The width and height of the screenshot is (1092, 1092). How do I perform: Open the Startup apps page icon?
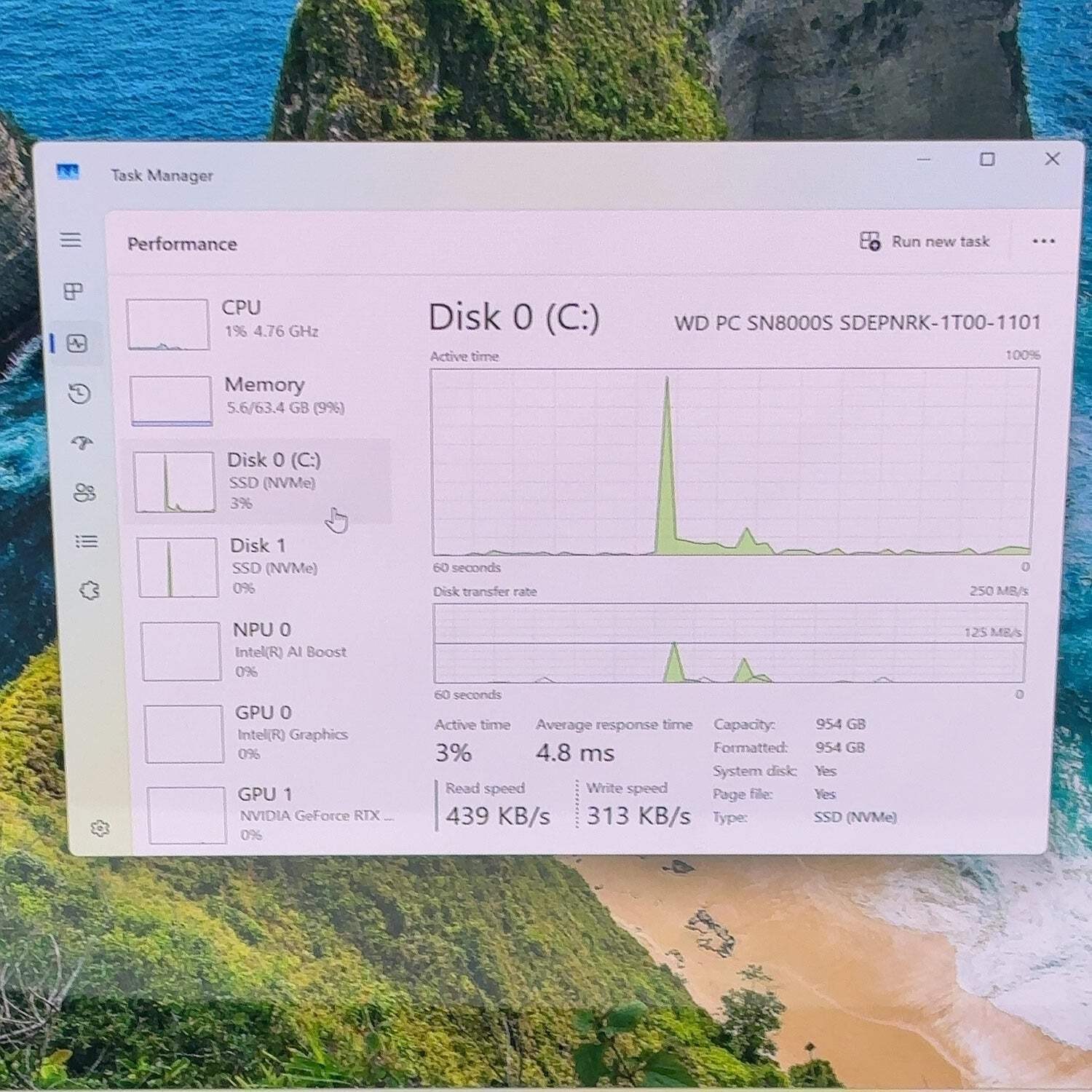(82, 443)
